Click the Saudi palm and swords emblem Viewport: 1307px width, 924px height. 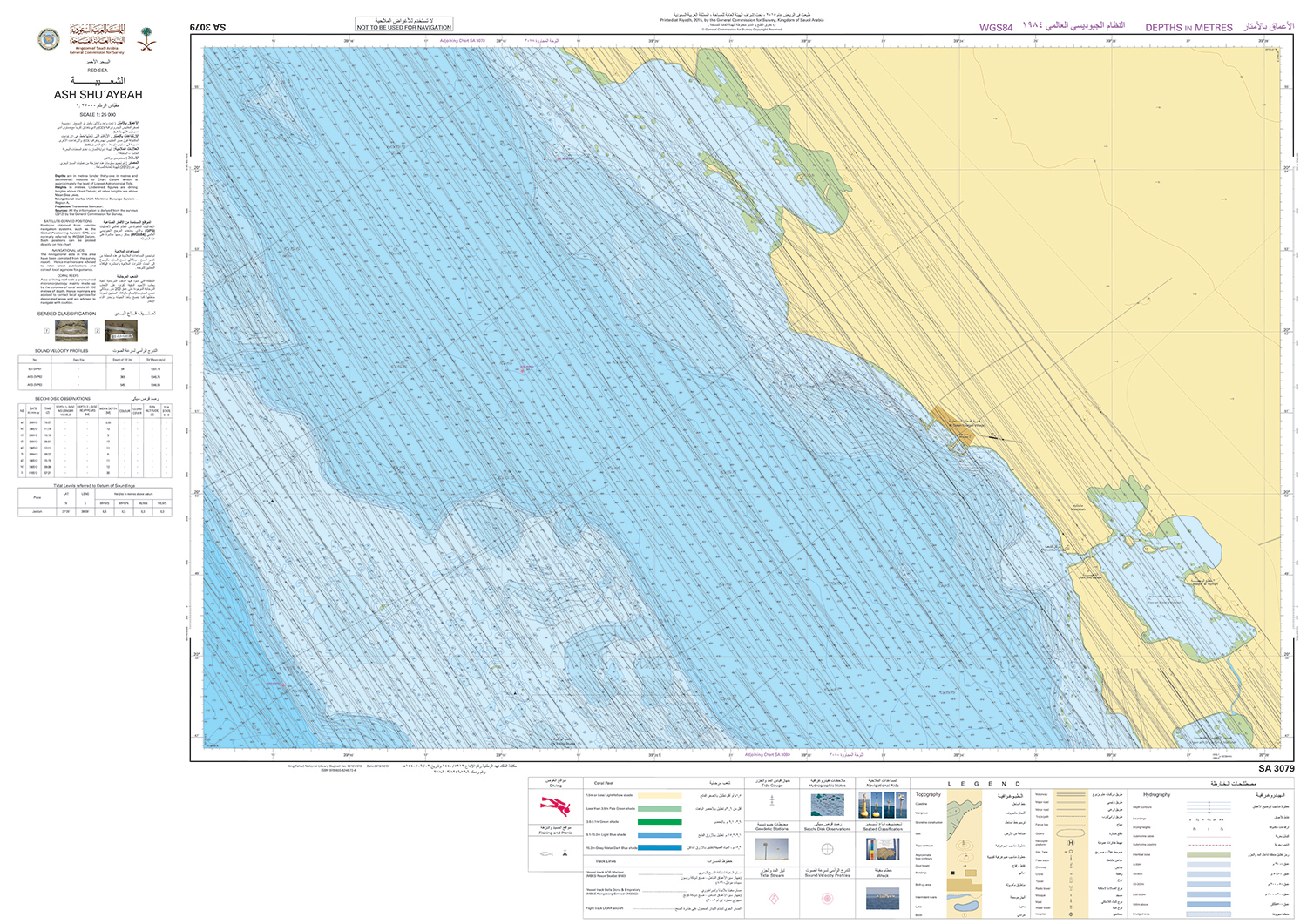click(146, 38)
